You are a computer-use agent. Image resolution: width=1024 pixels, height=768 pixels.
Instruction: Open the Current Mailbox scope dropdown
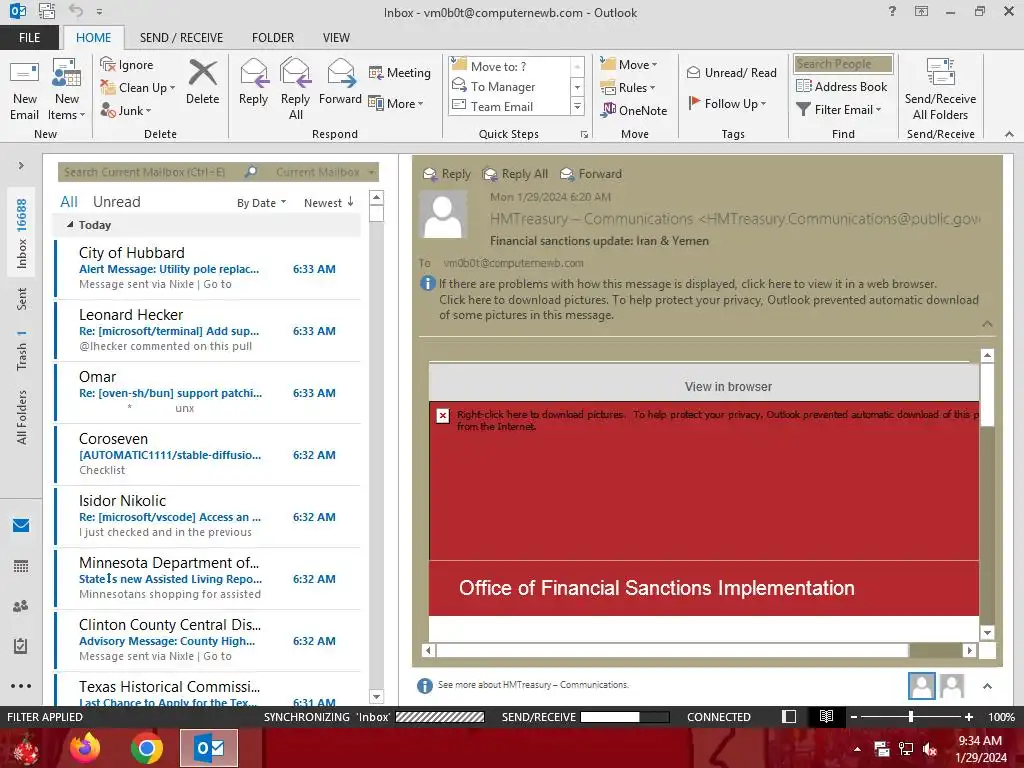tap(325, 172)
